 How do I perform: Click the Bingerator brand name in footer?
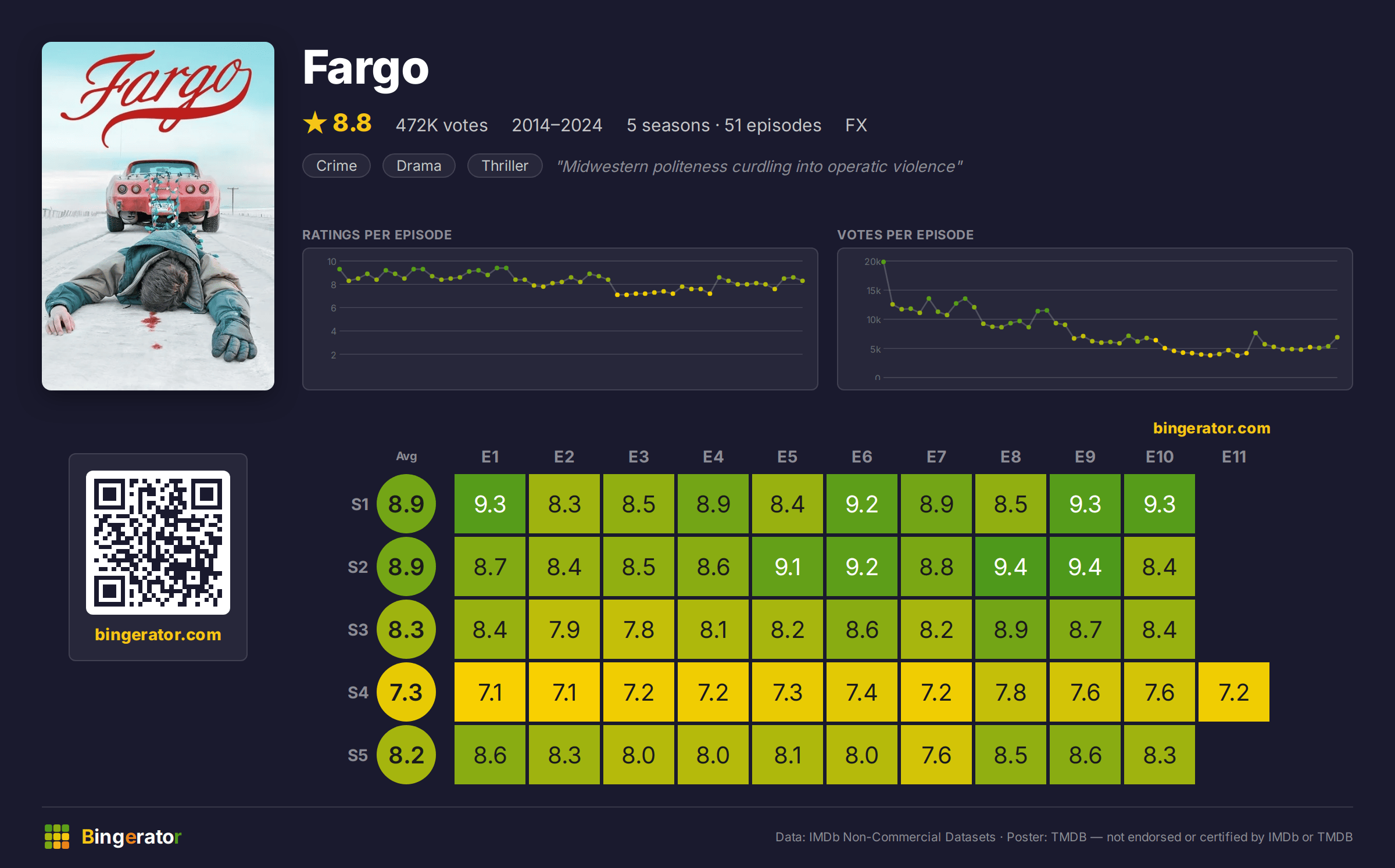[131, 837]
